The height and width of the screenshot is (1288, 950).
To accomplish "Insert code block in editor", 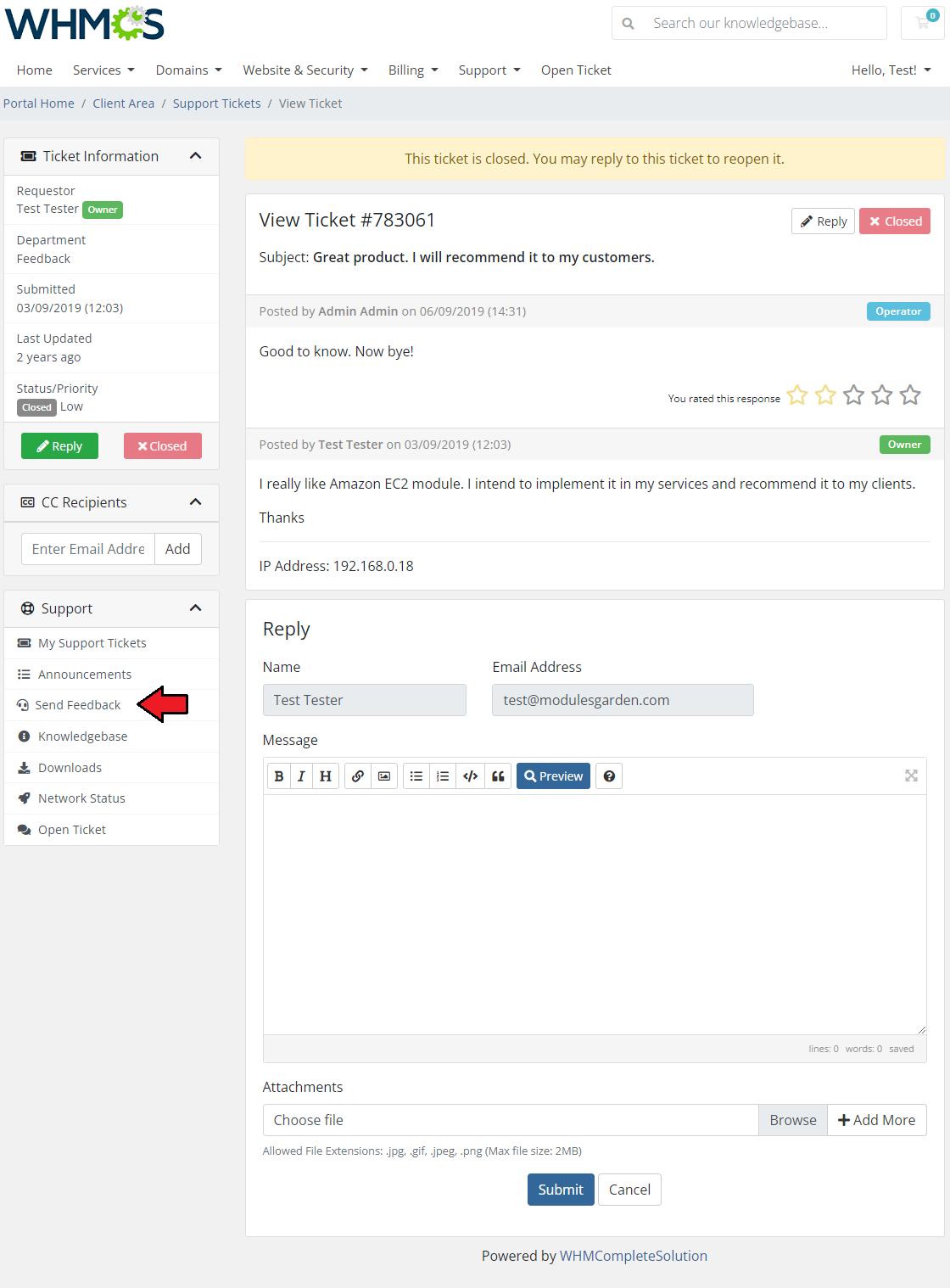I will point(471,776).
